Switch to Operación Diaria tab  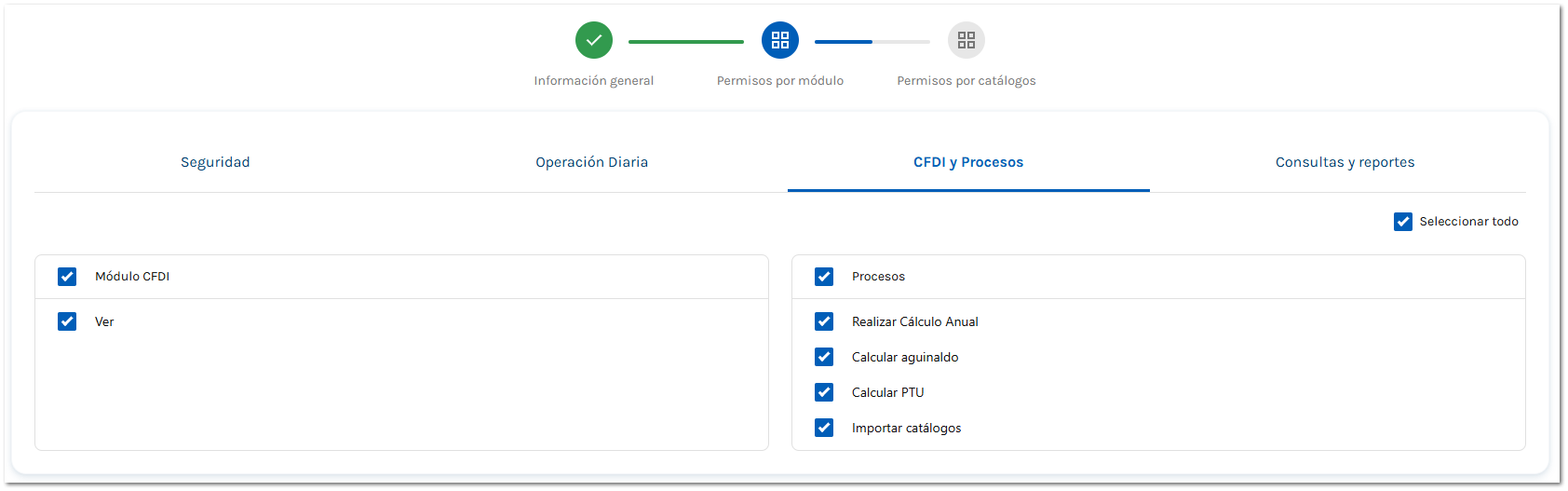pos(592,162)
